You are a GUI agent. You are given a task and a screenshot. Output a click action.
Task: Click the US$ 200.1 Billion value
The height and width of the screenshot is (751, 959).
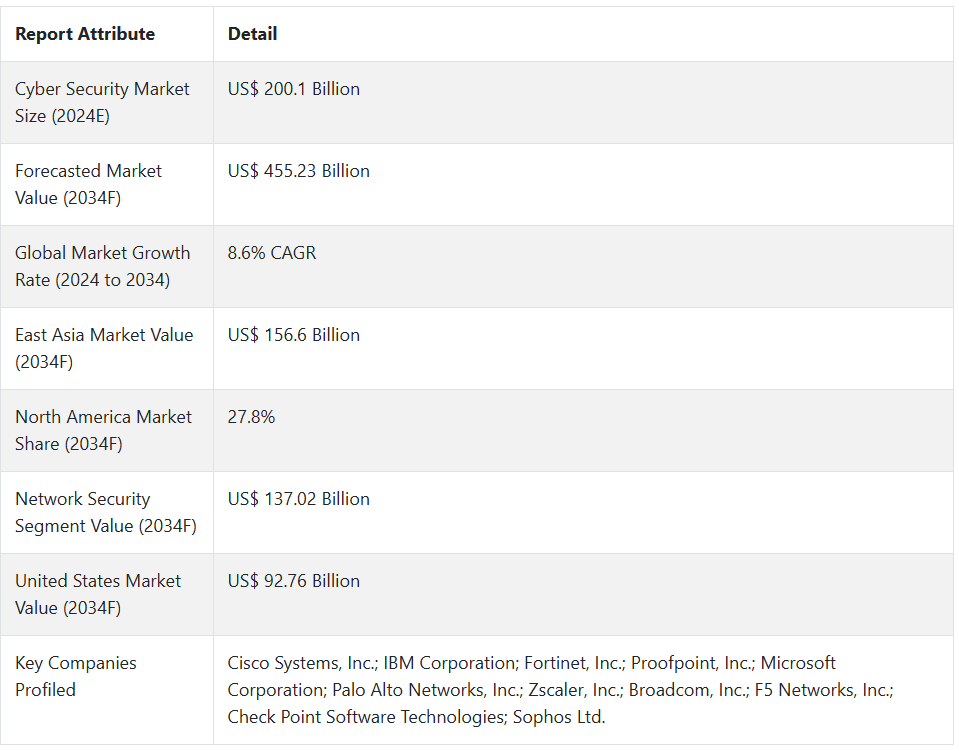293,89
